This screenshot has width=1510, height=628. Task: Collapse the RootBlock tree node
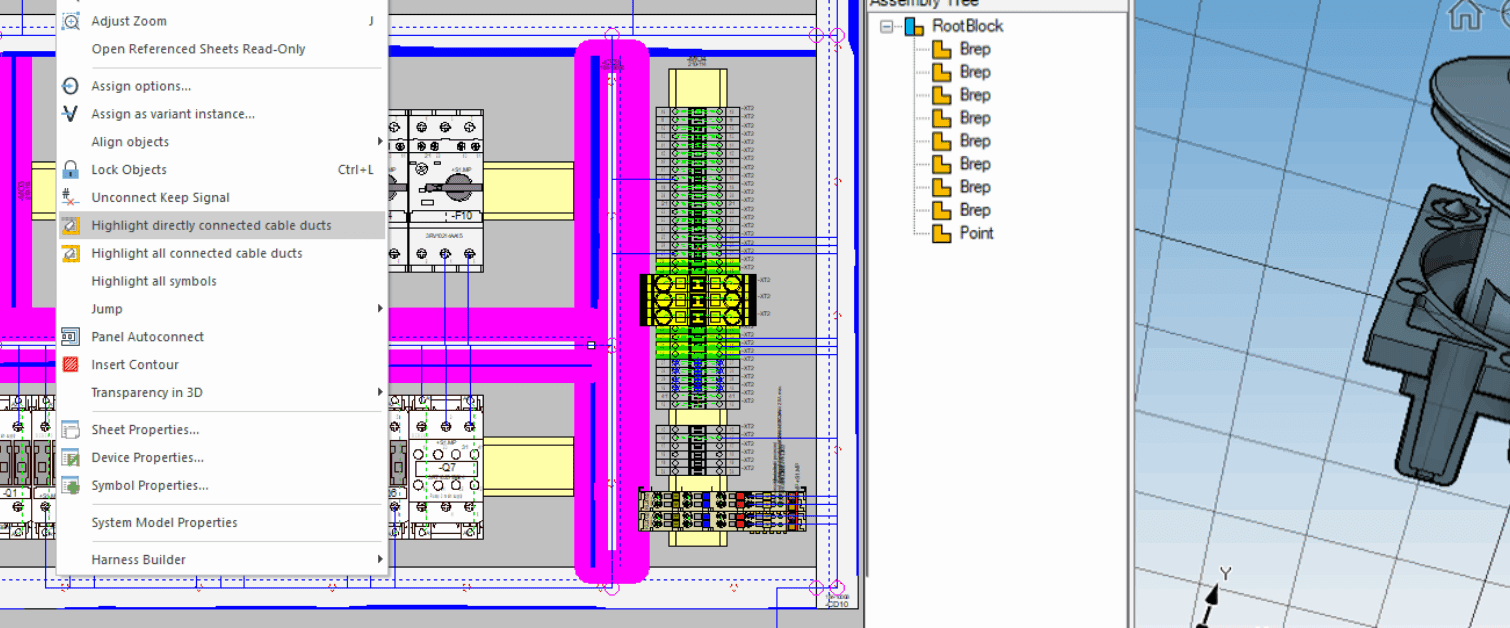pyautogui.click(x=884, y=26)
